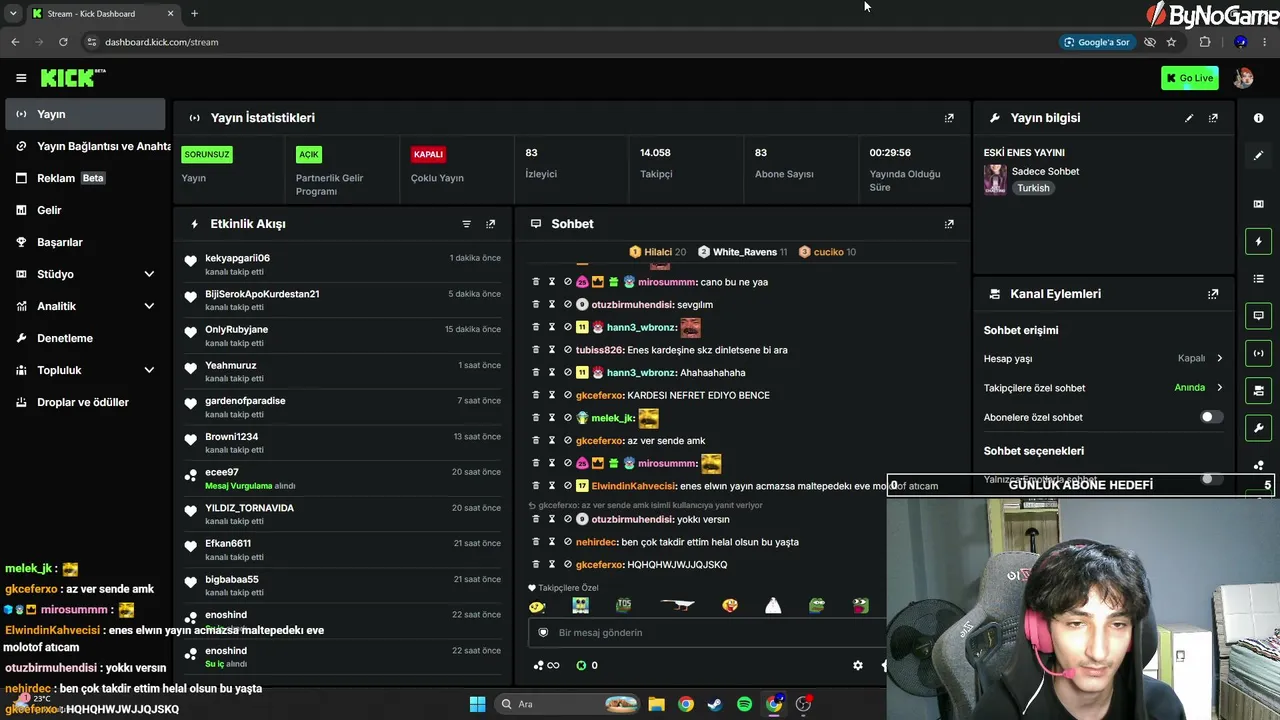Pop out the Kanal Eylemleri panel

click(x=1213, y=294)
